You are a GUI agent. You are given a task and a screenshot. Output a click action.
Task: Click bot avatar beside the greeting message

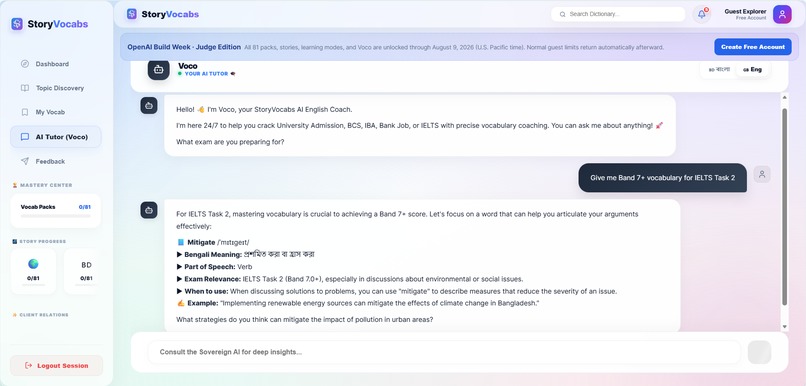pos(149,105)
